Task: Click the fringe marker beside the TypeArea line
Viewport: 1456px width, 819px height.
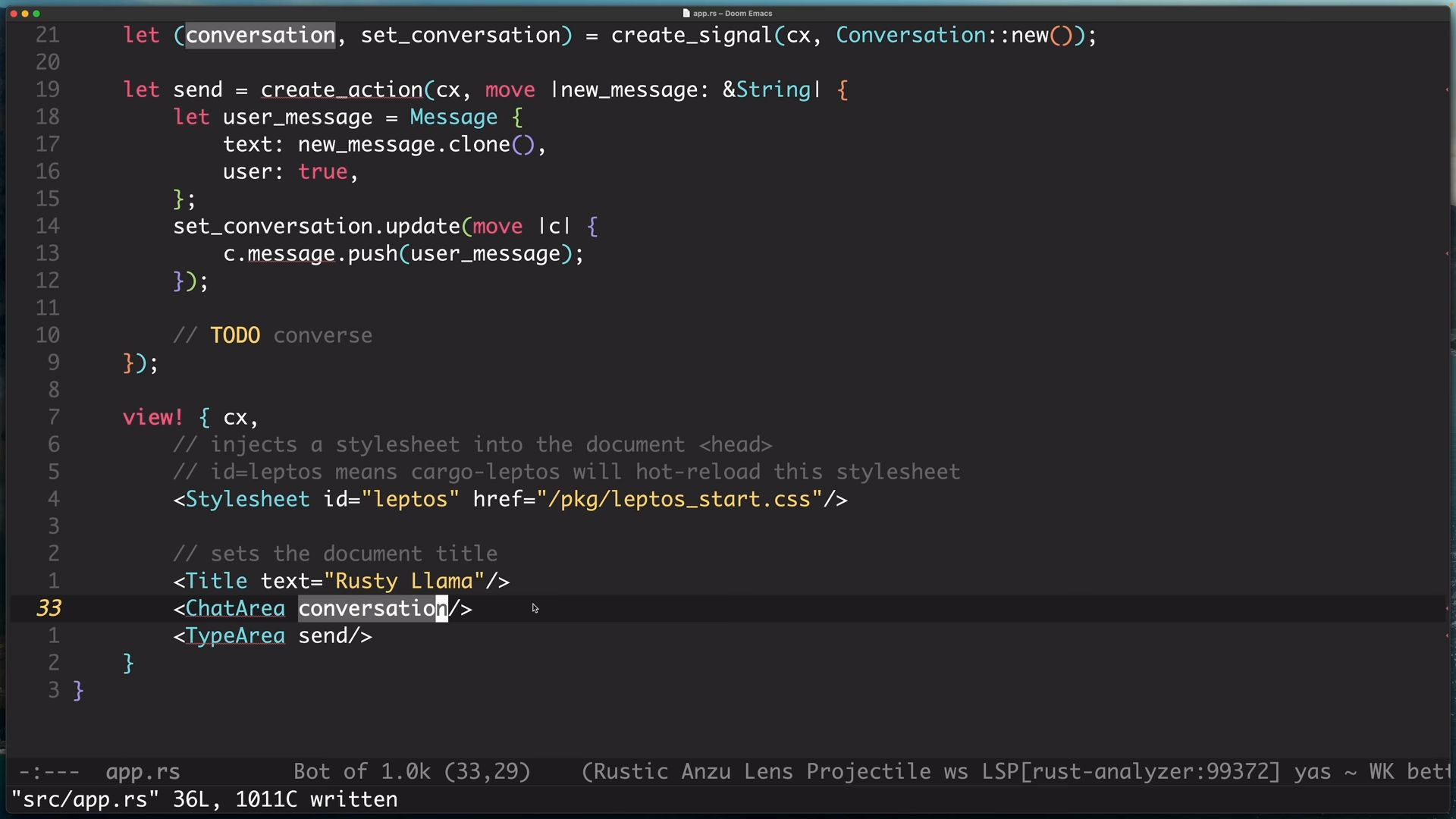Action: point(1447,636)
